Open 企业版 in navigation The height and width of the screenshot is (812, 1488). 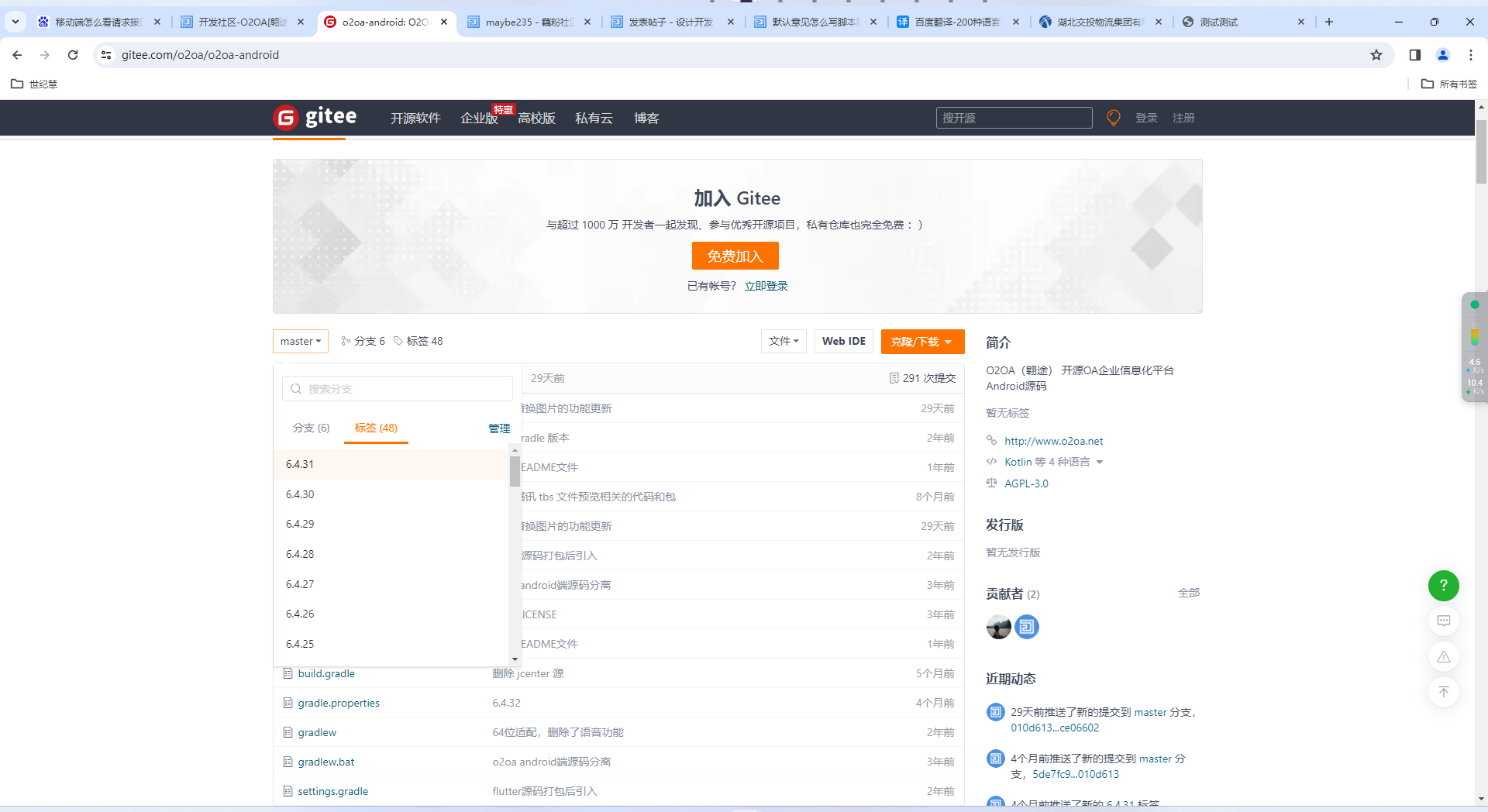point(479,118)
